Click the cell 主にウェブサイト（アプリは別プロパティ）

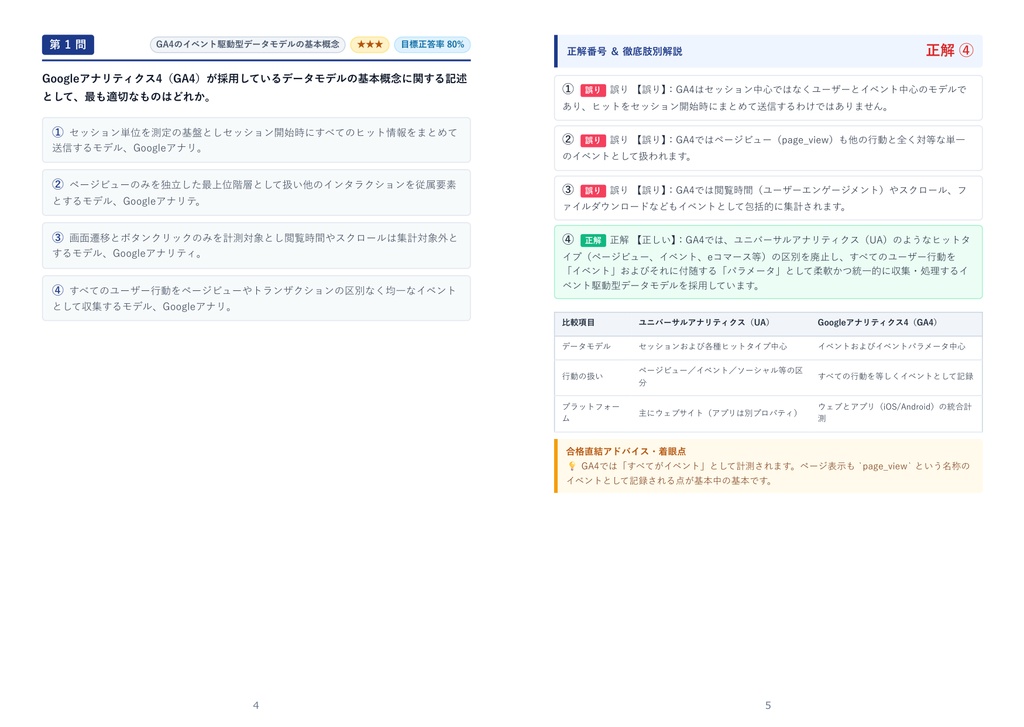tap(718, 413)
